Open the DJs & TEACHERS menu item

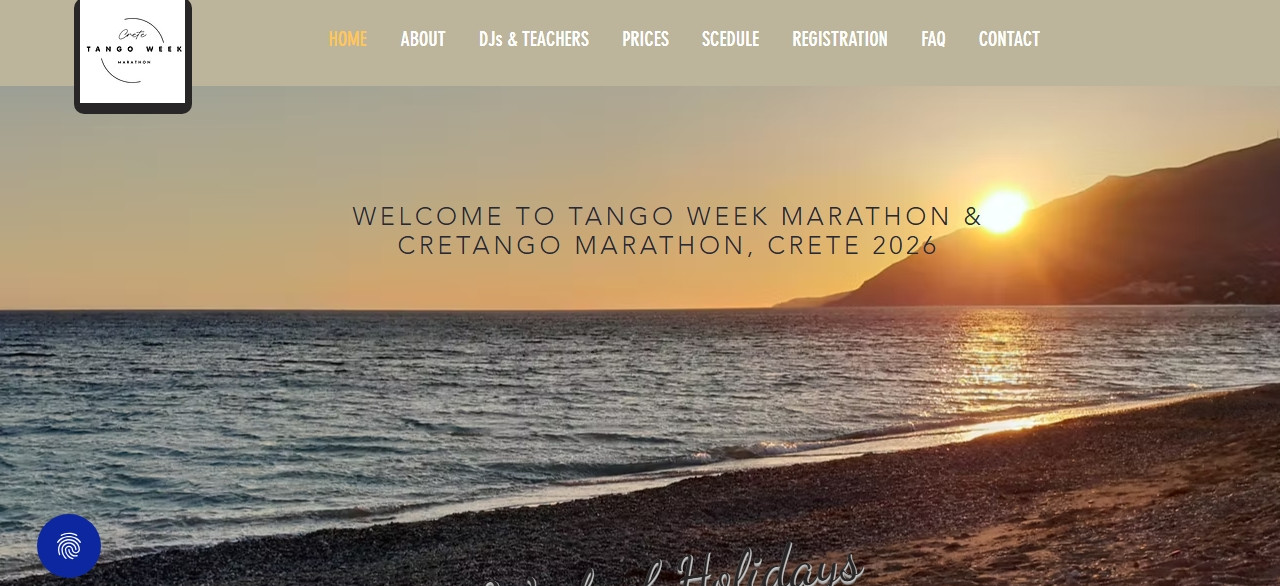[x=534, y=39]
